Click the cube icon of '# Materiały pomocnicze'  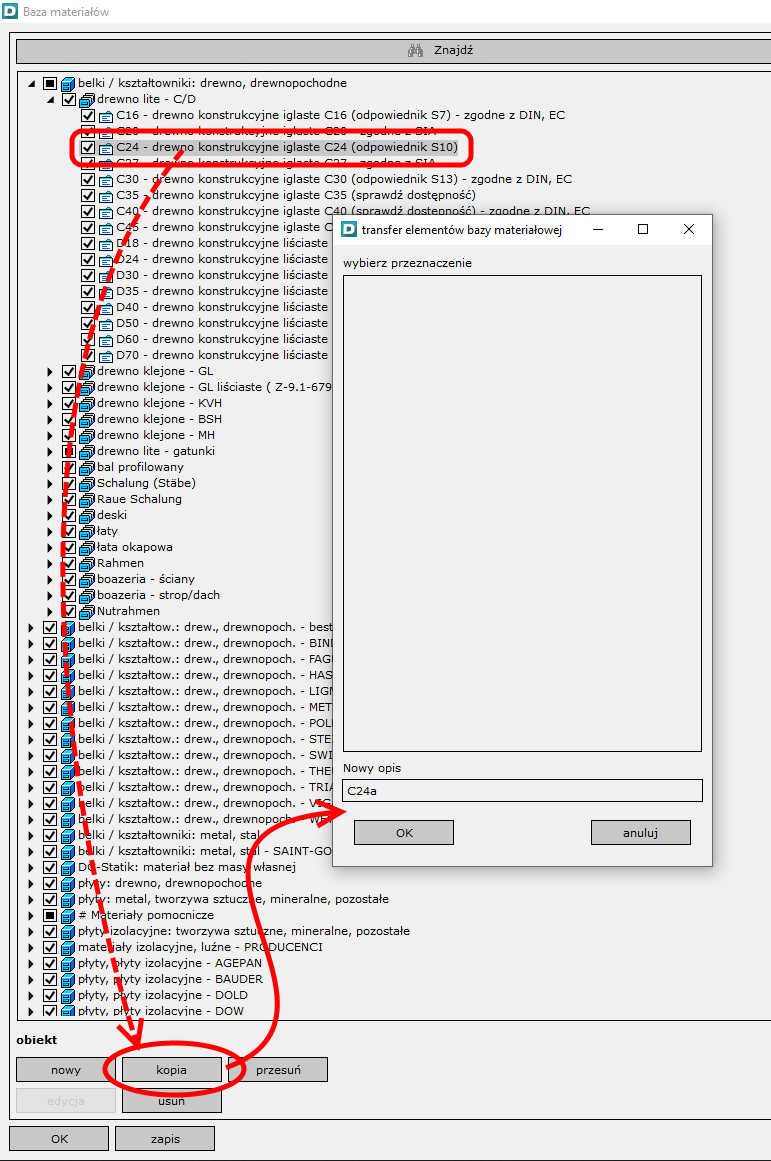pos(68,916)
